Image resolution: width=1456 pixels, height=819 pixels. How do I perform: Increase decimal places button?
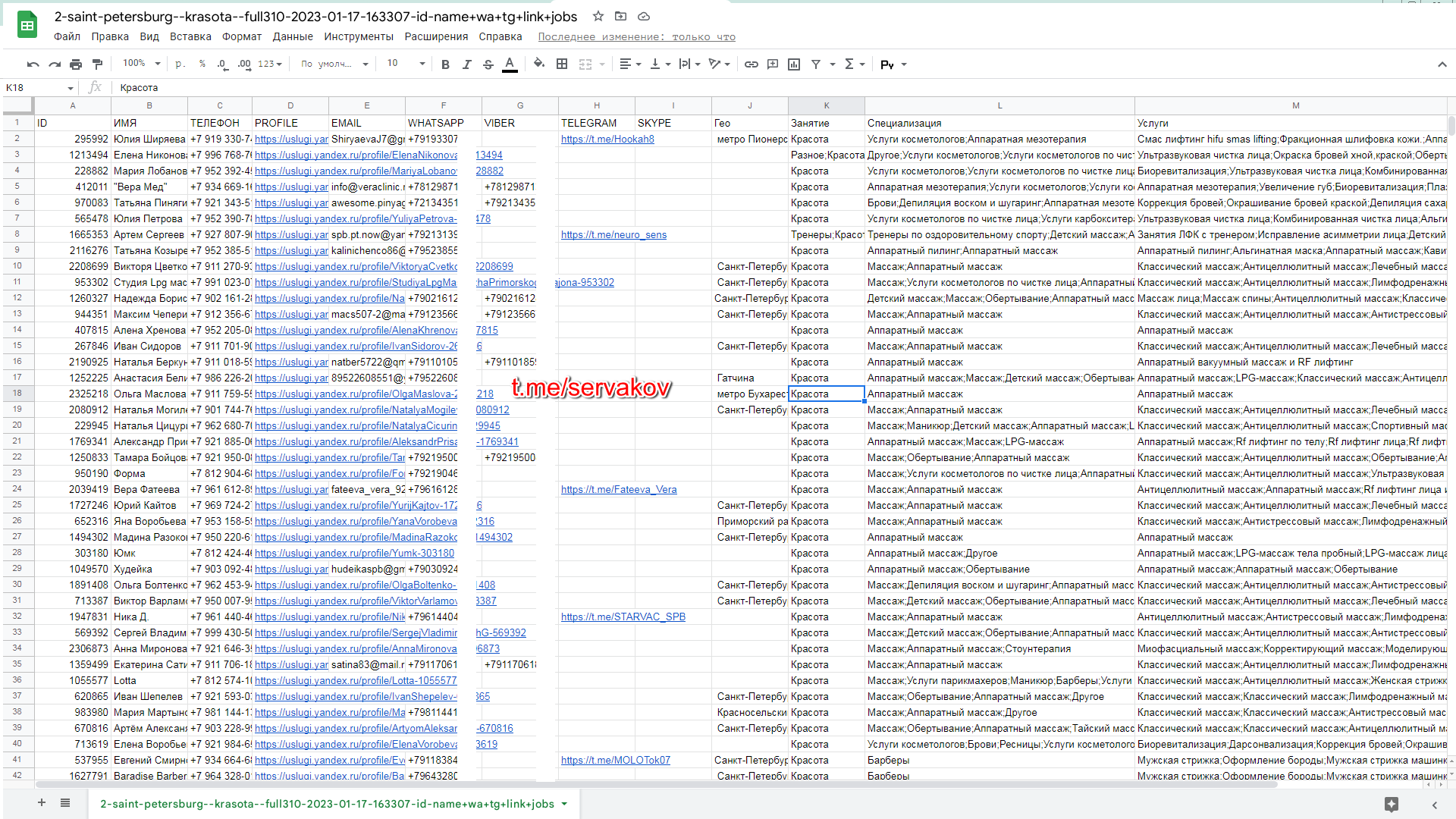244,64
